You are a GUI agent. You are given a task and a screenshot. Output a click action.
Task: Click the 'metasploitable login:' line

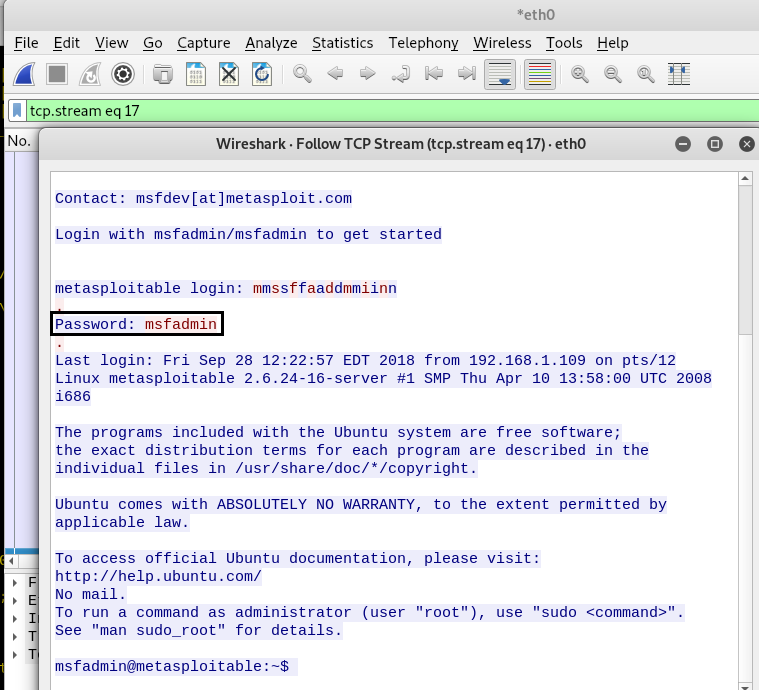tap(226, 288)
